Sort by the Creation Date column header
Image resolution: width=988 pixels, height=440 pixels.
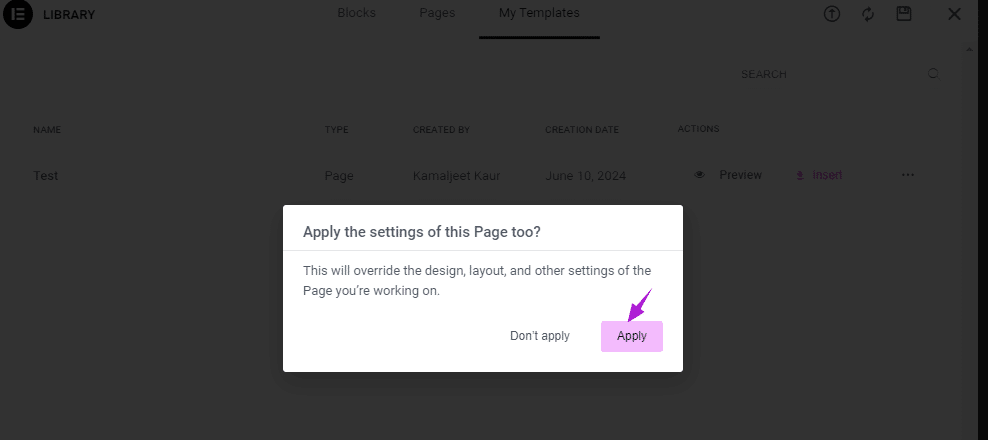pyautogui.click(x=582, y=130)
